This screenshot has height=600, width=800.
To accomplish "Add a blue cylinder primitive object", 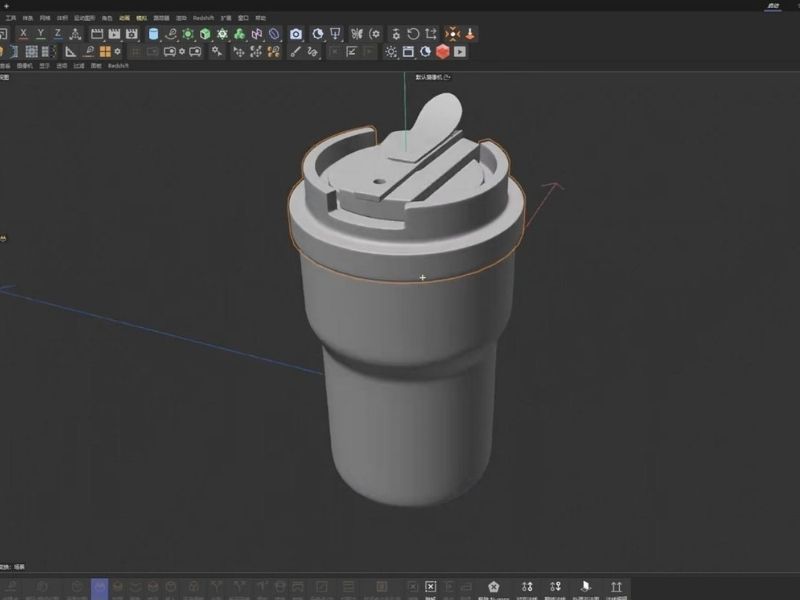I will 153,34.
